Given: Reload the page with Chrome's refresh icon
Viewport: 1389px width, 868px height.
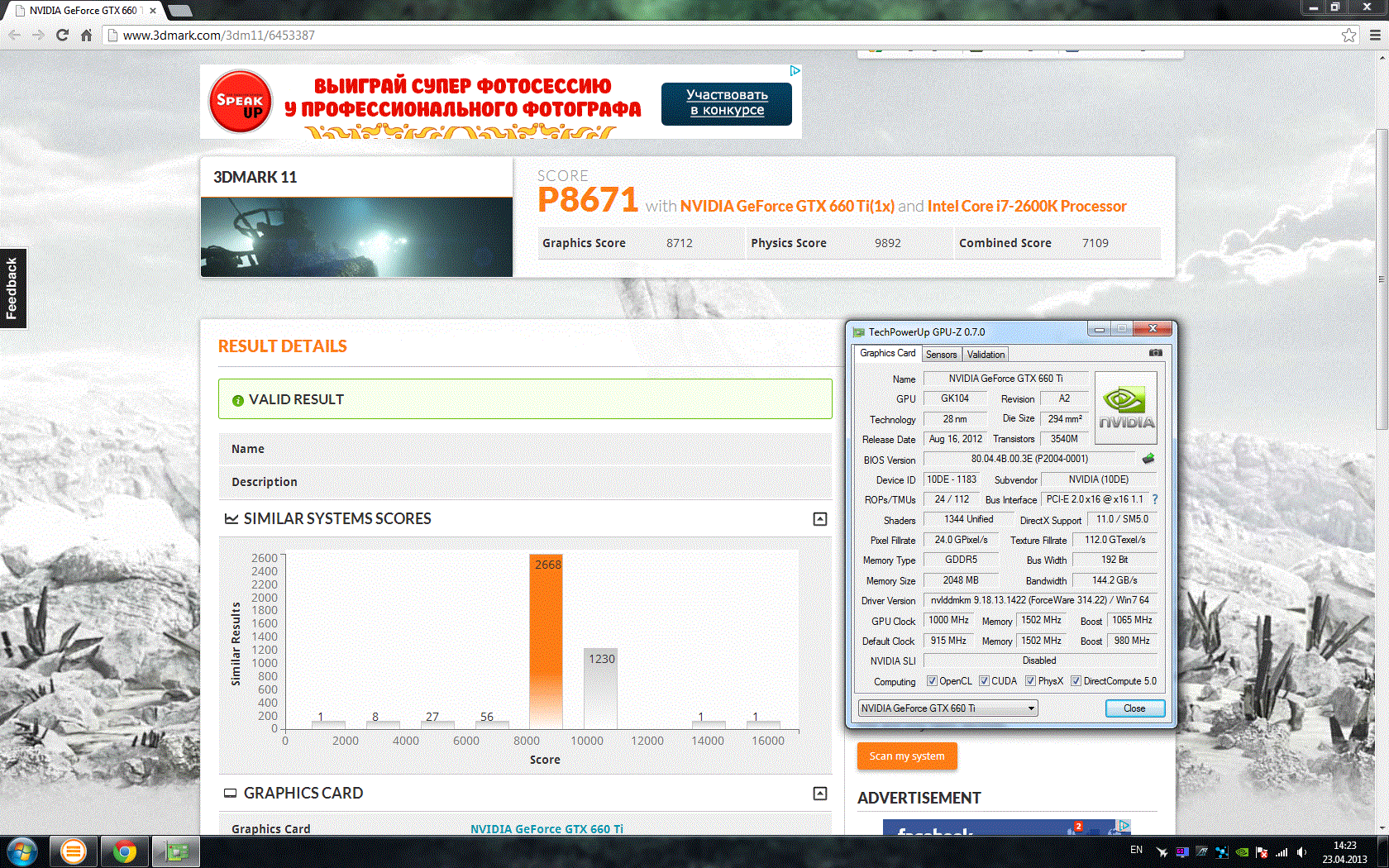Looking at the screenshot, I should [62, 35].
